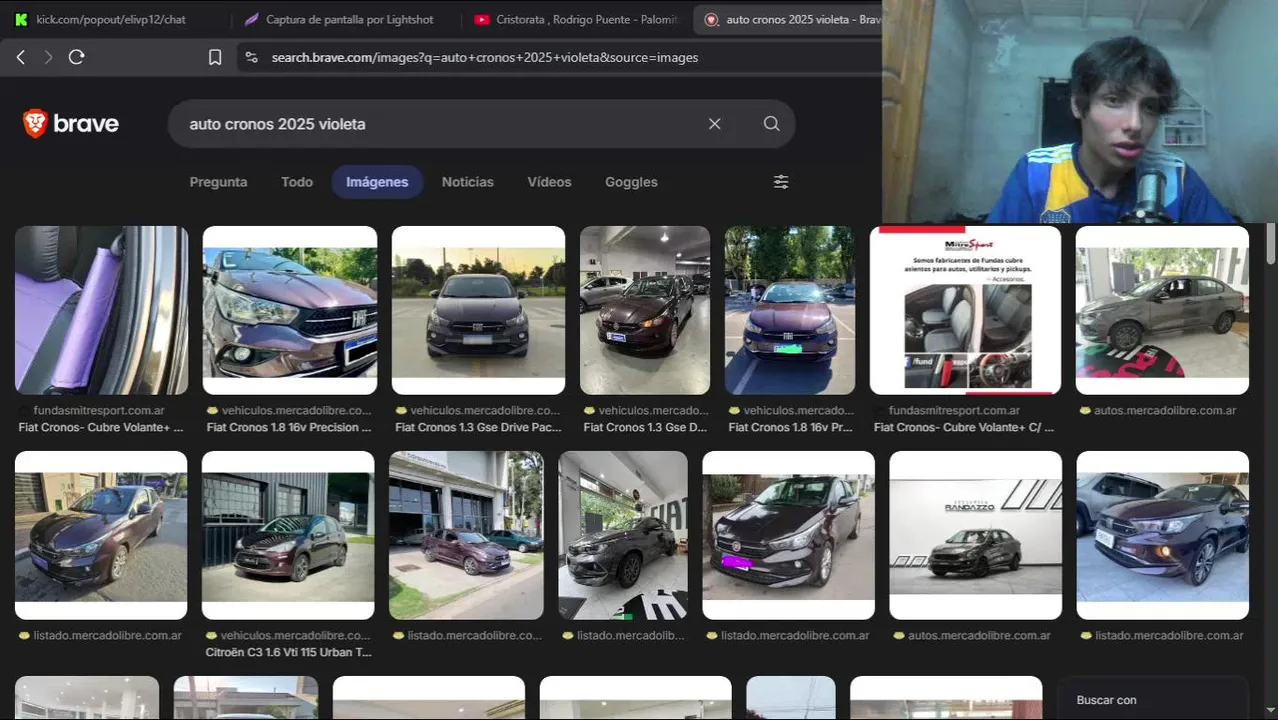Click the search field with auto cronos text

[x=440, y=124]
